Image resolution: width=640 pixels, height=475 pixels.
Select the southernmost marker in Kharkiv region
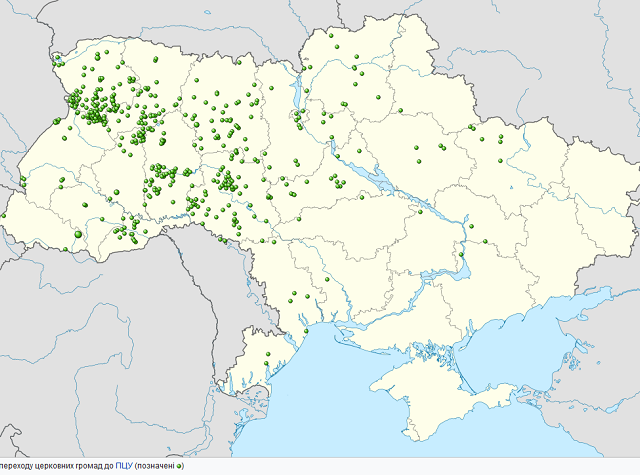(500, 161)
